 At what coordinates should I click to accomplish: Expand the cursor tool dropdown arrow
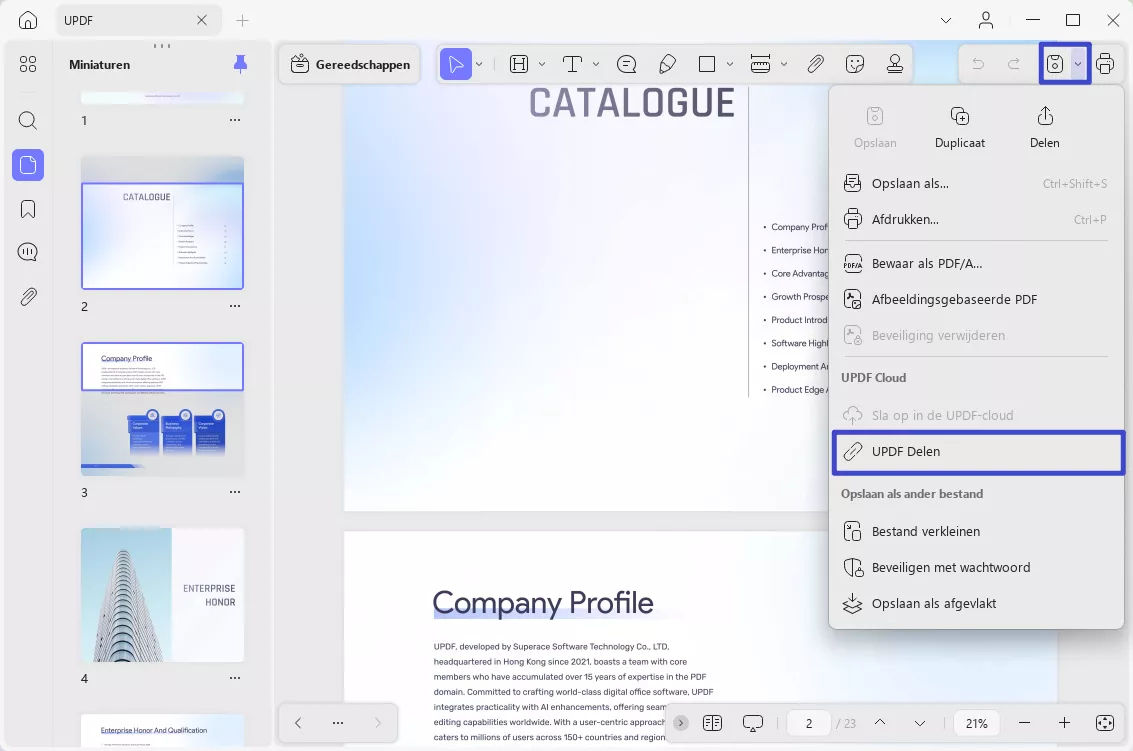click(479, 64)
